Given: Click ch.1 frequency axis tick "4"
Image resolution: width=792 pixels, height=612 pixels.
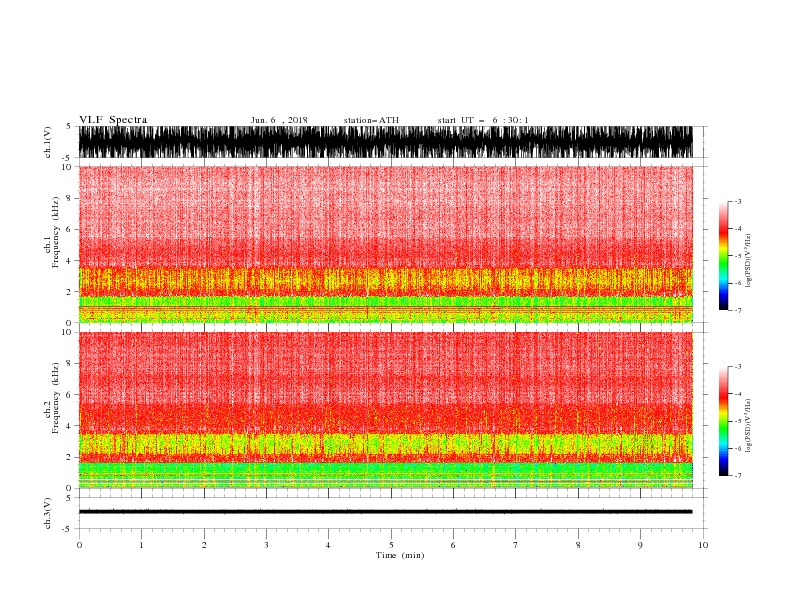Looking at the screenshot, I should point(69,261).
